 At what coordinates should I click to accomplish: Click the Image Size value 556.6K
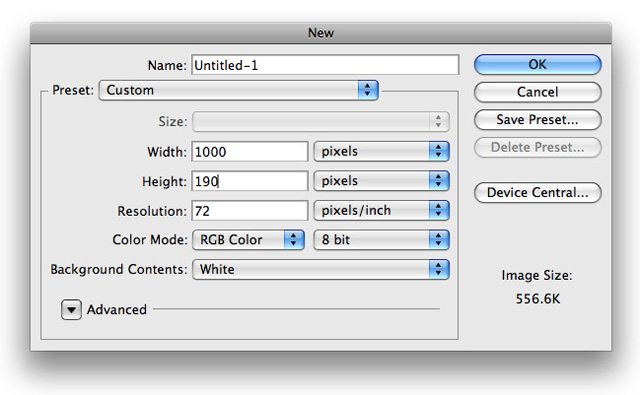click(538, 299)
